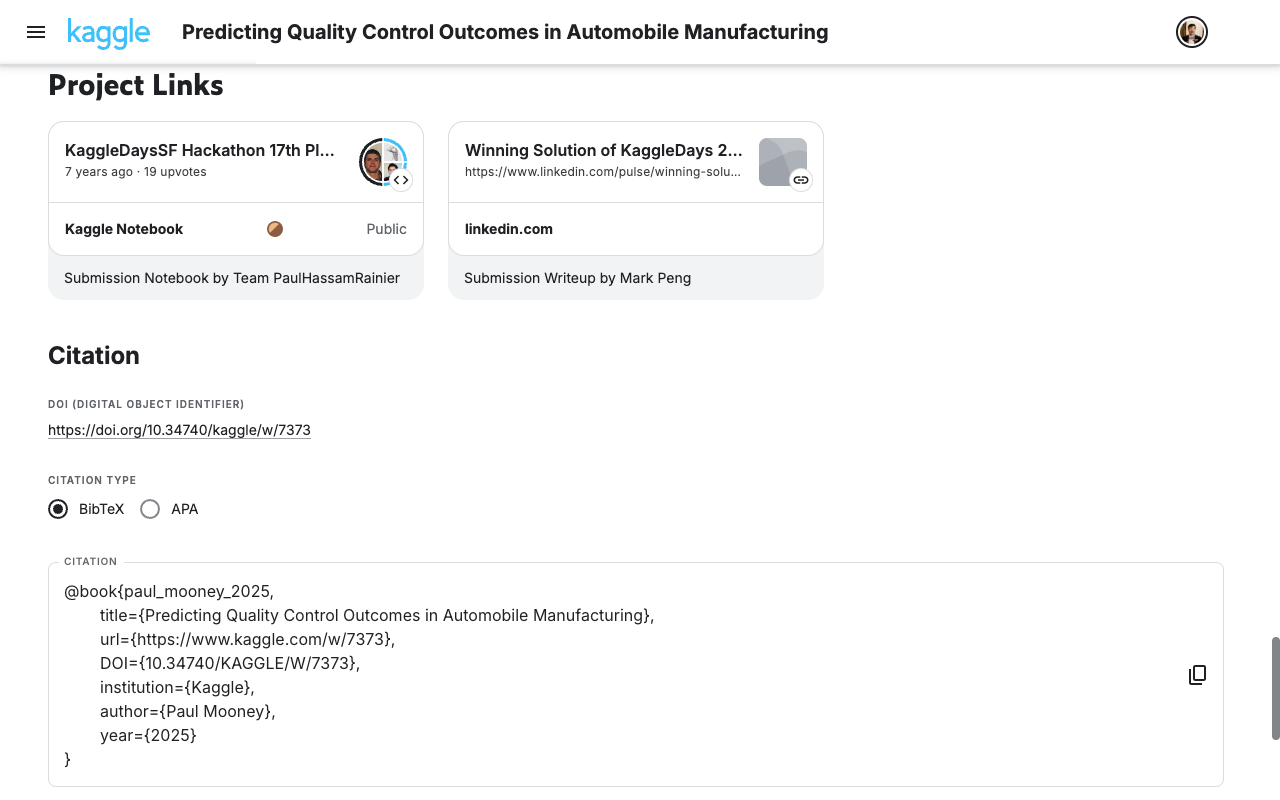Select the APA citation type

pos(150,509)
